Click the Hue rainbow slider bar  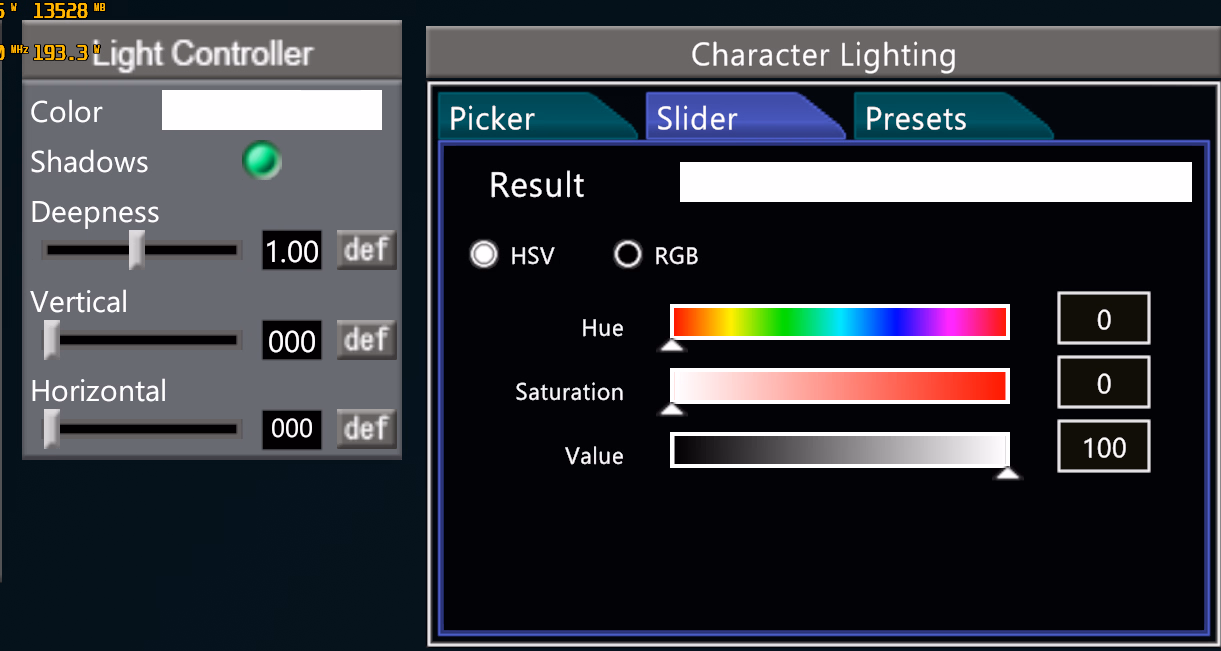pos(840,322)
